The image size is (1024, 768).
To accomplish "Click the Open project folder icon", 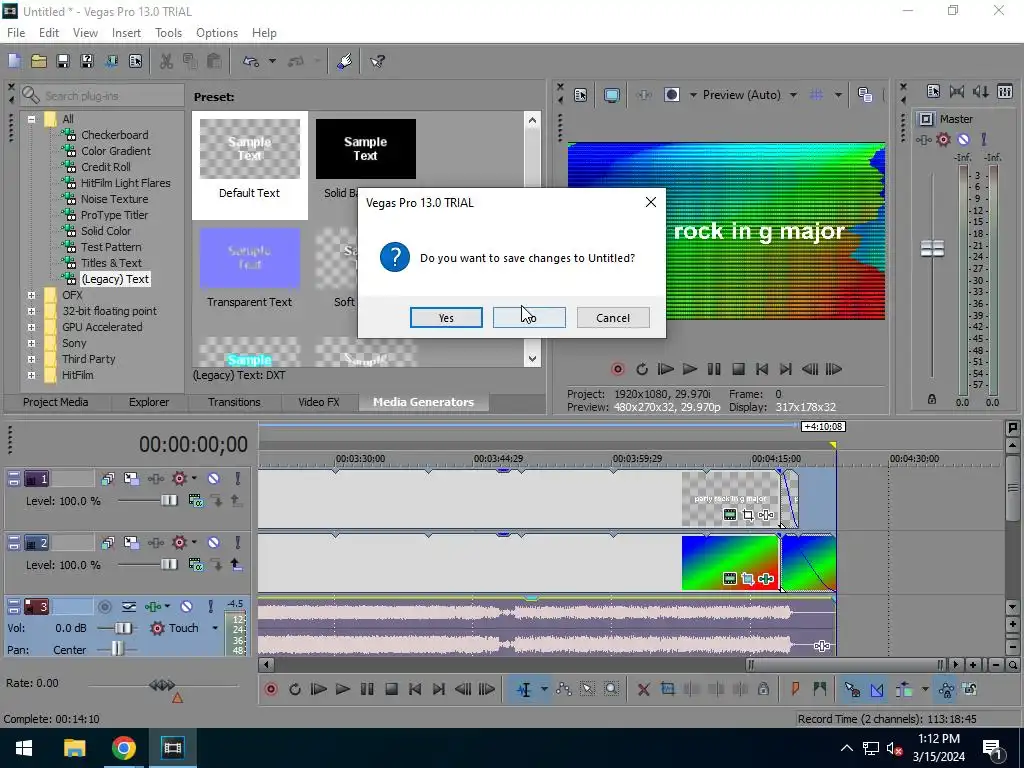I will coord(39,61).
